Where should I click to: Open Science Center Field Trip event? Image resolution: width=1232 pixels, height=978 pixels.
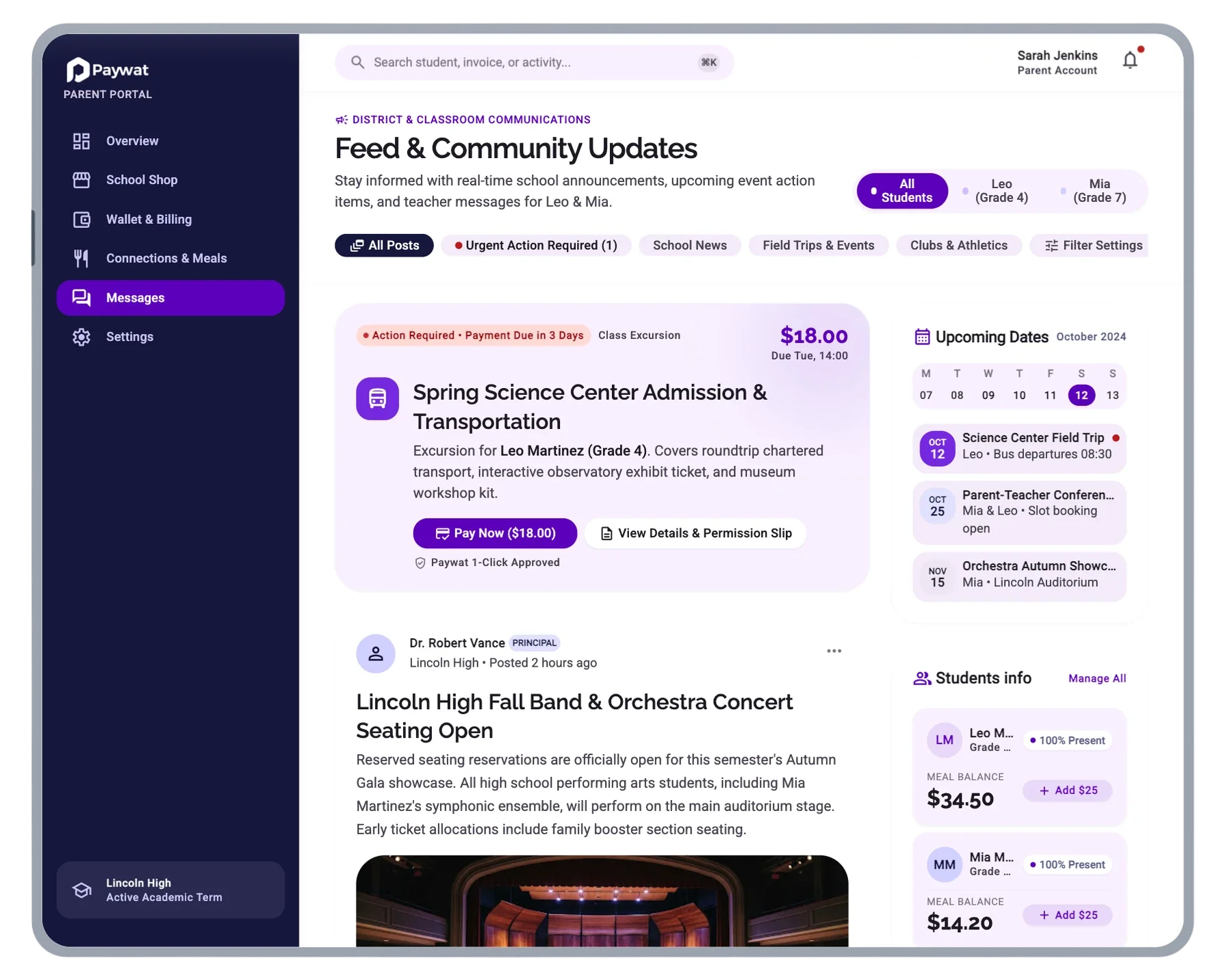(1019, 448)
